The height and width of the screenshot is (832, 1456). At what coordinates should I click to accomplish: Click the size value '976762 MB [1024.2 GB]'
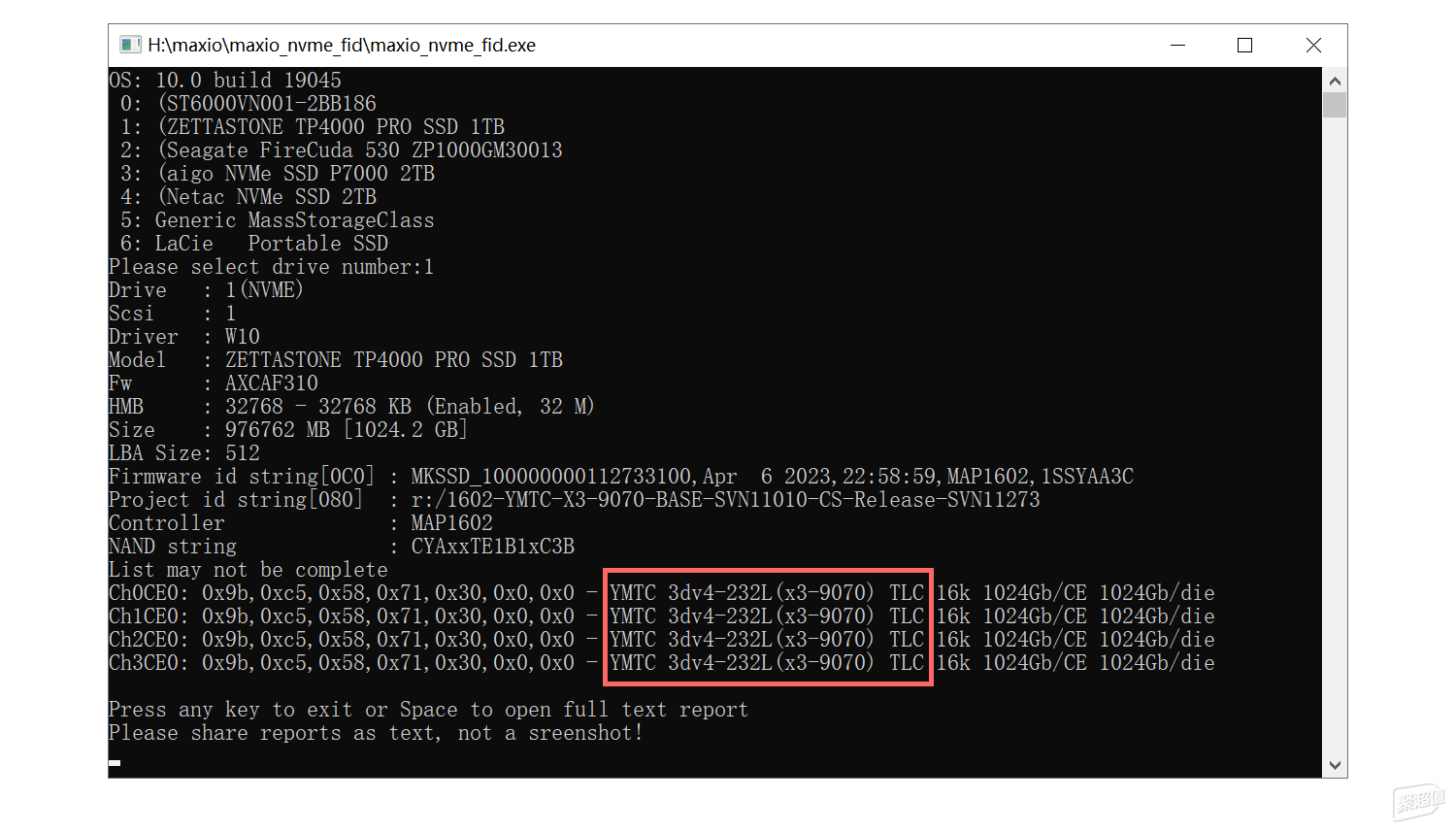point(347,430)
